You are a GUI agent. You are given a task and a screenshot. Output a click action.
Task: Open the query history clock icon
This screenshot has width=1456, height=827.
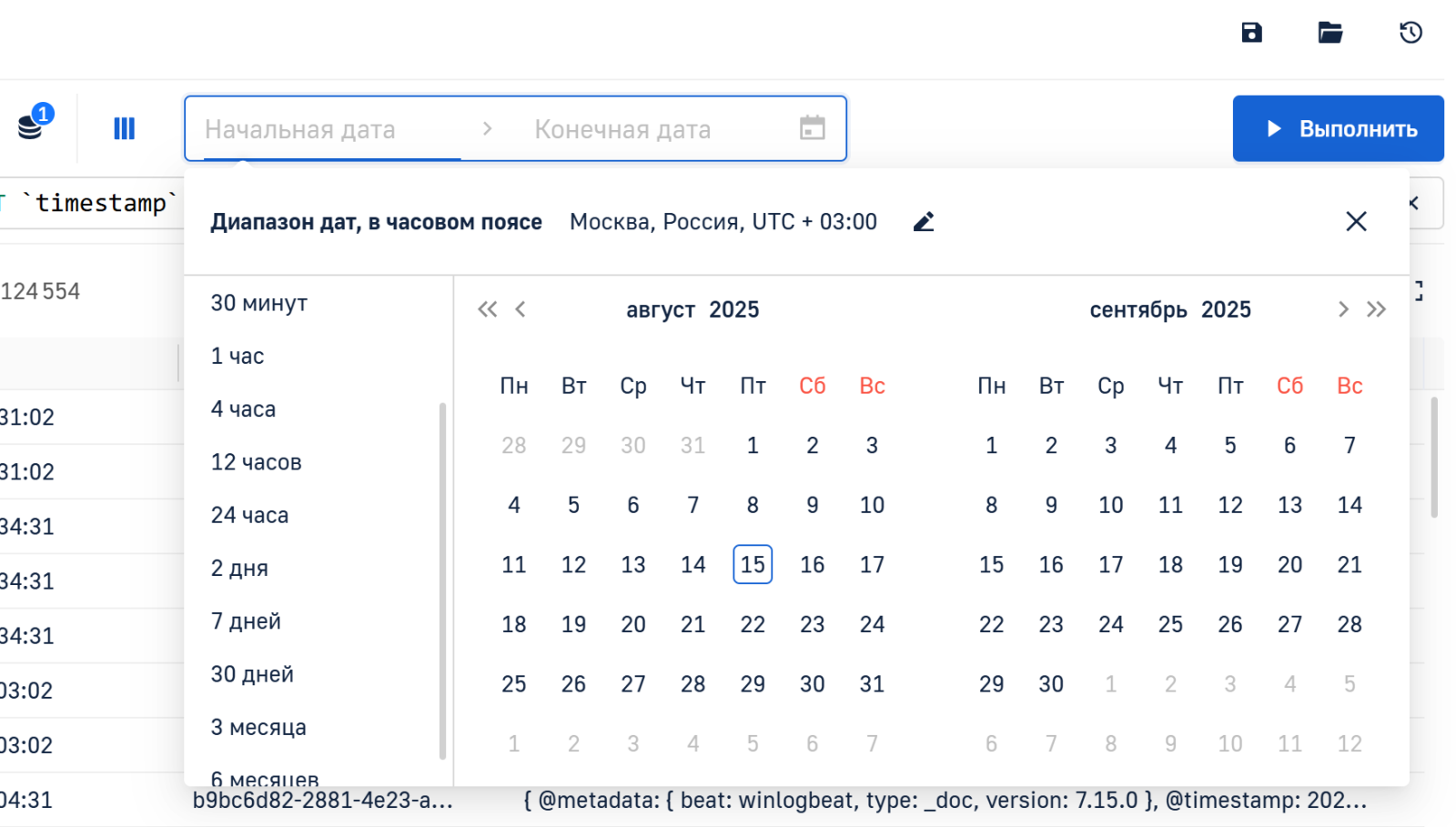pyautogui.click(x=1410, y=33)
